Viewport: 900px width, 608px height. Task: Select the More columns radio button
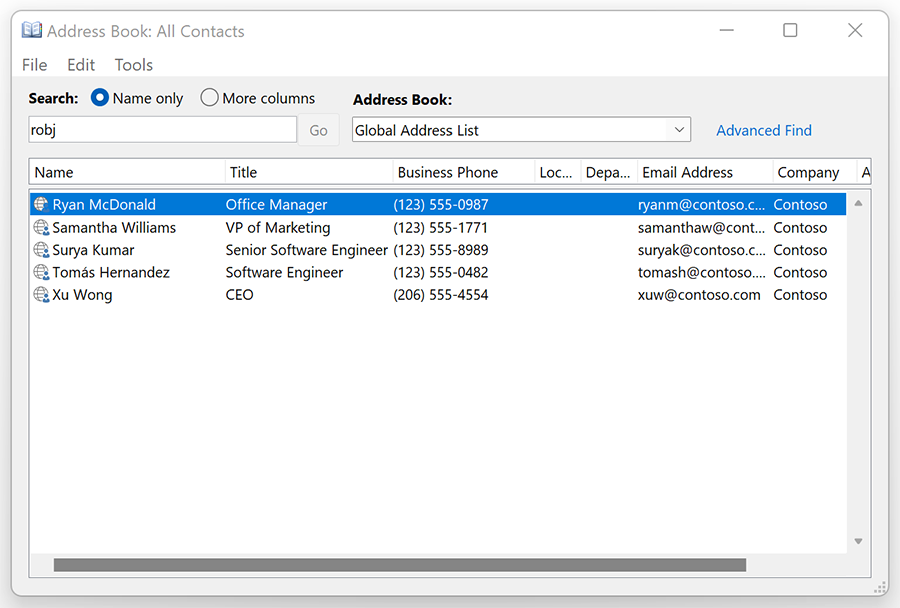[x=209, y=98]
